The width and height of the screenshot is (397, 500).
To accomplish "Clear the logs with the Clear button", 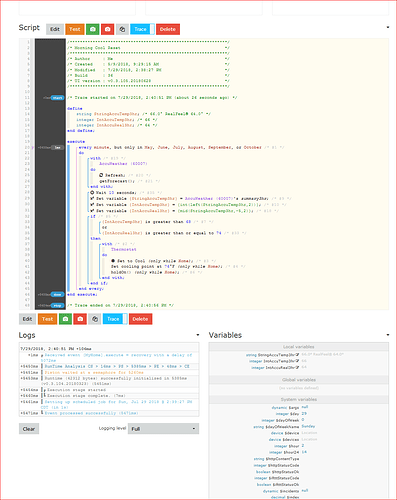I will tap(29, 429).
